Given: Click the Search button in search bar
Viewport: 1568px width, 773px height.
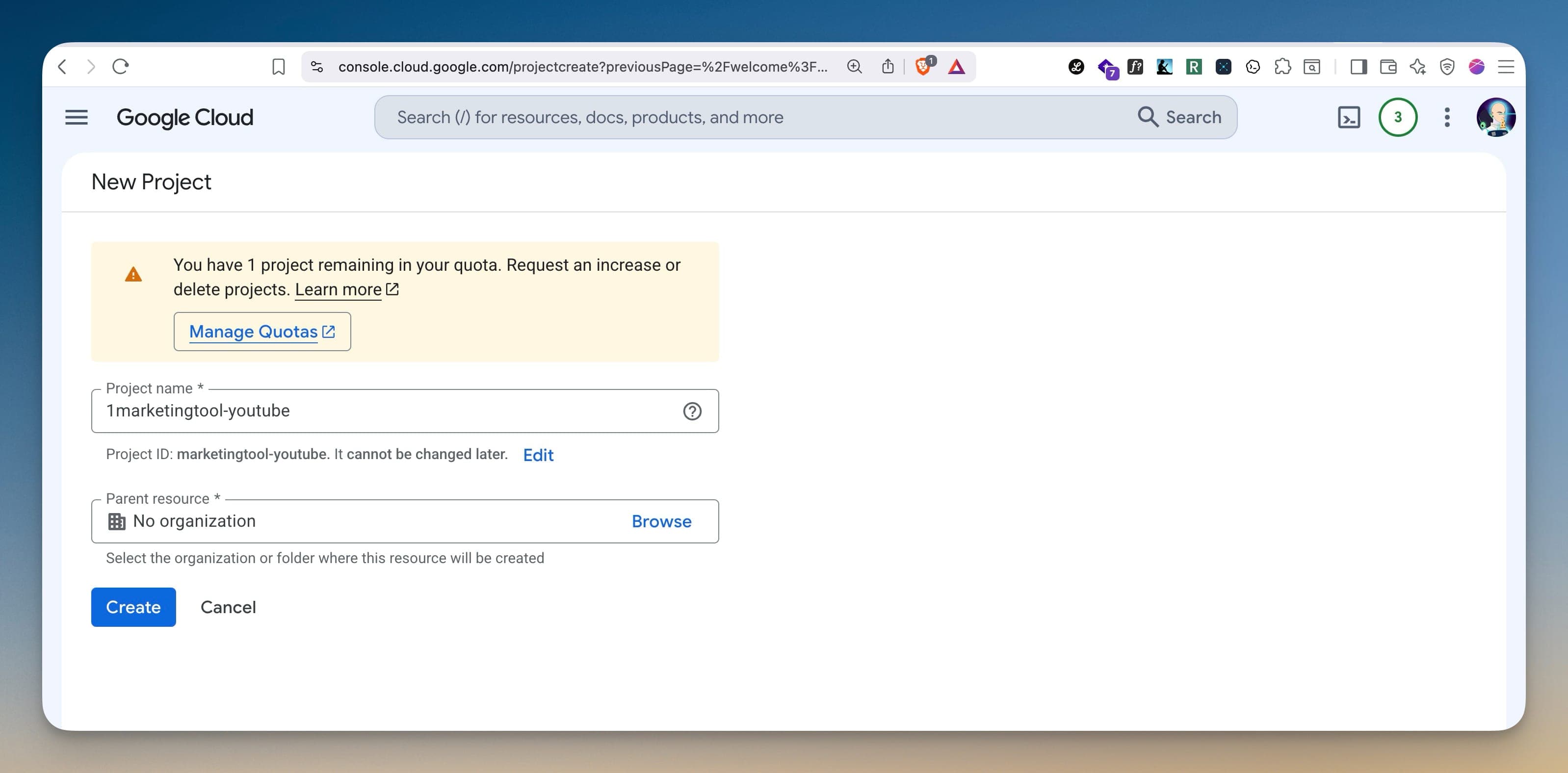Looking at the screenshot, I should click(x=1179, y=117).
